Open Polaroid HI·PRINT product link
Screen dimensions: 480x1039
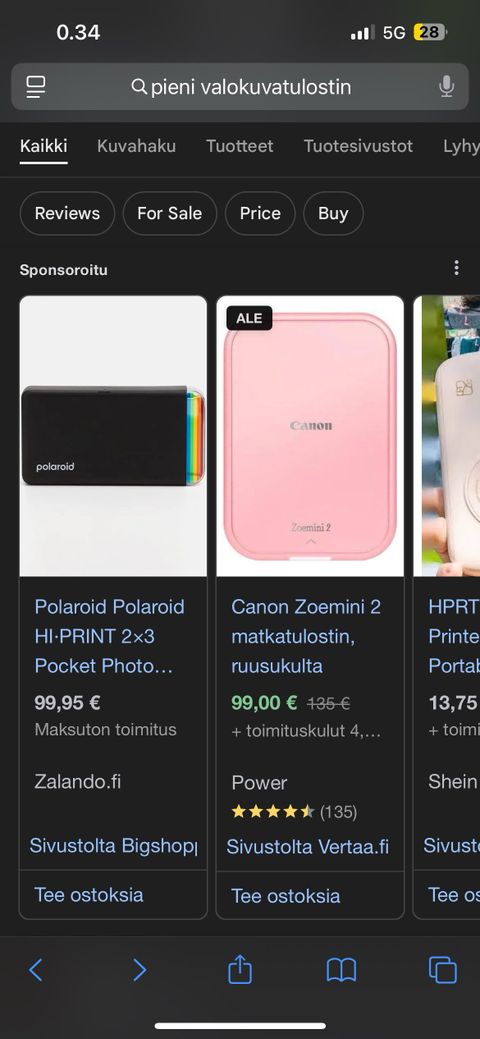[109, 636]
